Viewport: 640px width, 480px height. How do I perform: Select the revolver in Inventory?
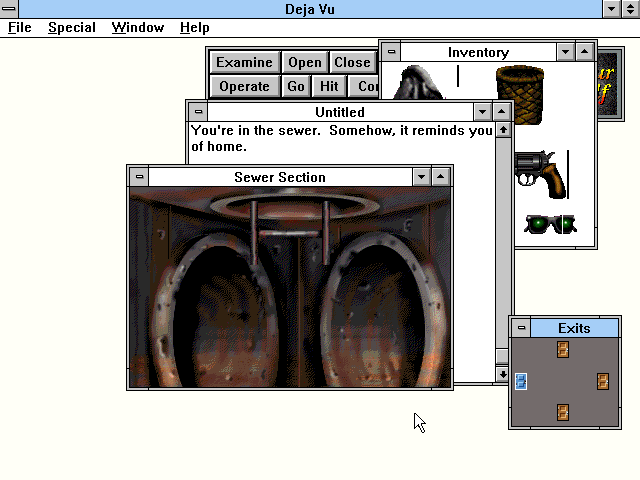click(541, 175)
